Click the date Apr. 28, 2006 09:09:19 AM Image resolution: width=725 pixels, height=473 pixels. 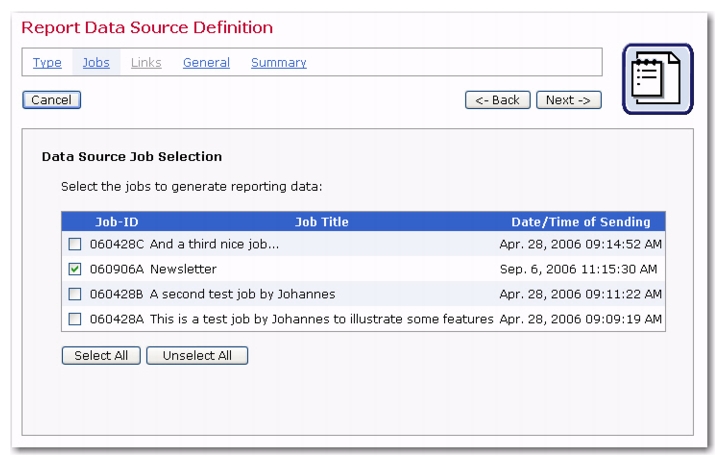pos(581,319)
